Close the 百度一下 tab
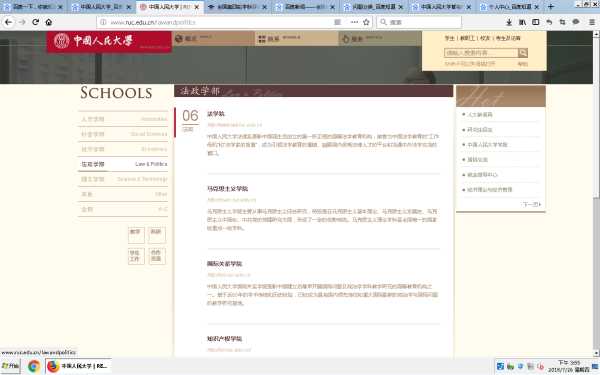 60,7
